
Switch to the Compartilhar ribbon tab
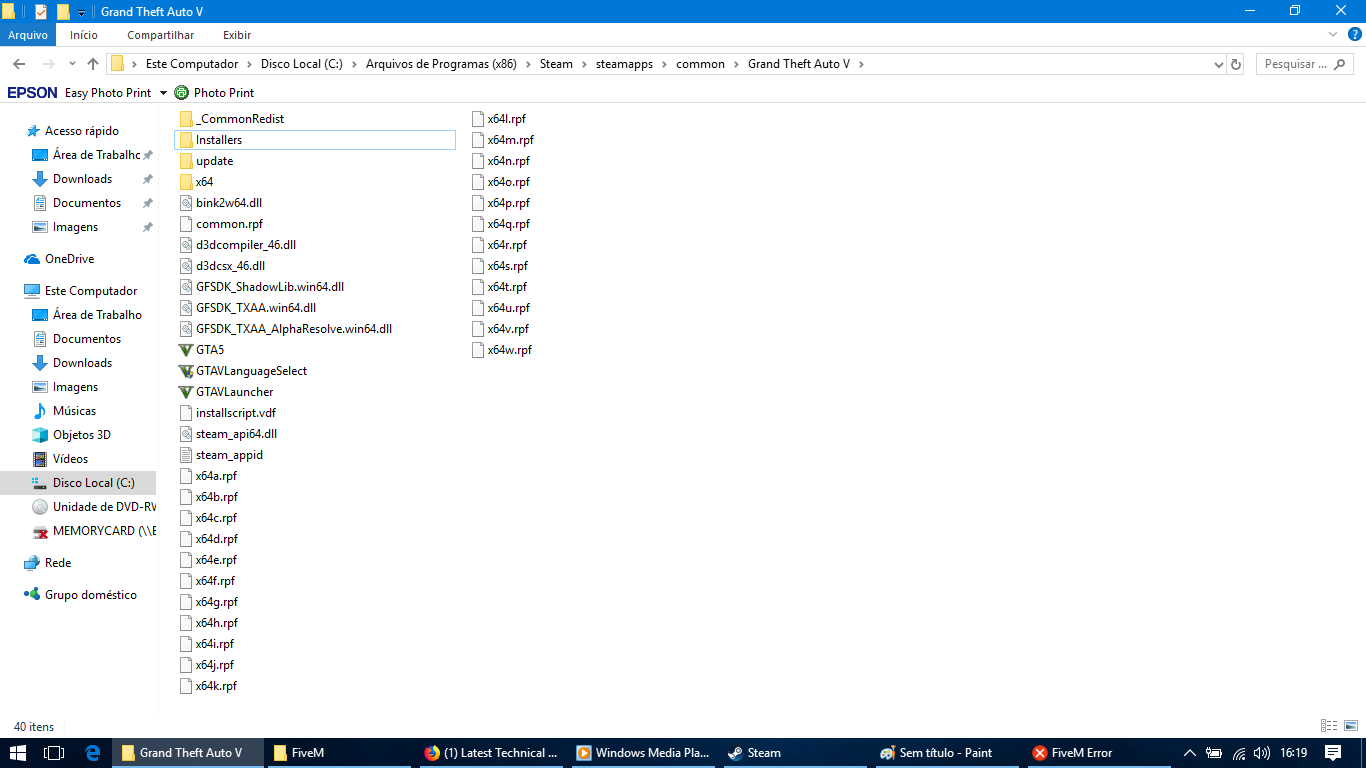click(x=161, y=35)
